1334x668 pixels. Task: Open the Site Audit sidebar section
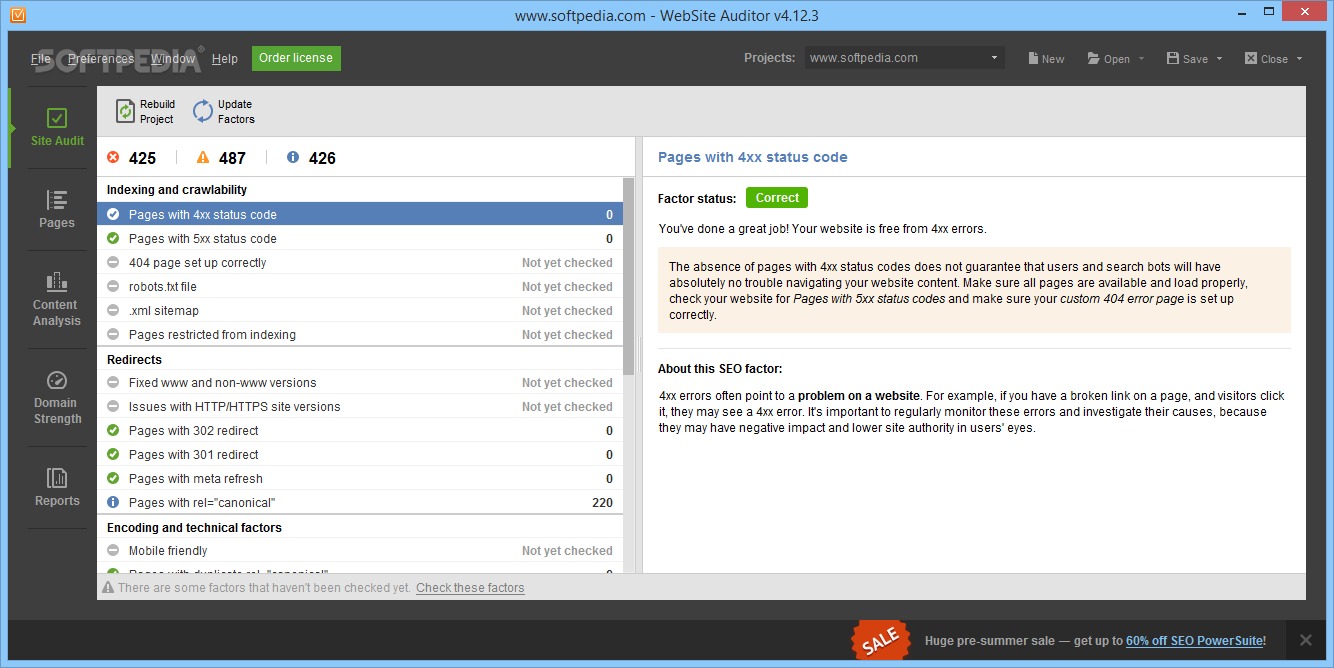57,128
